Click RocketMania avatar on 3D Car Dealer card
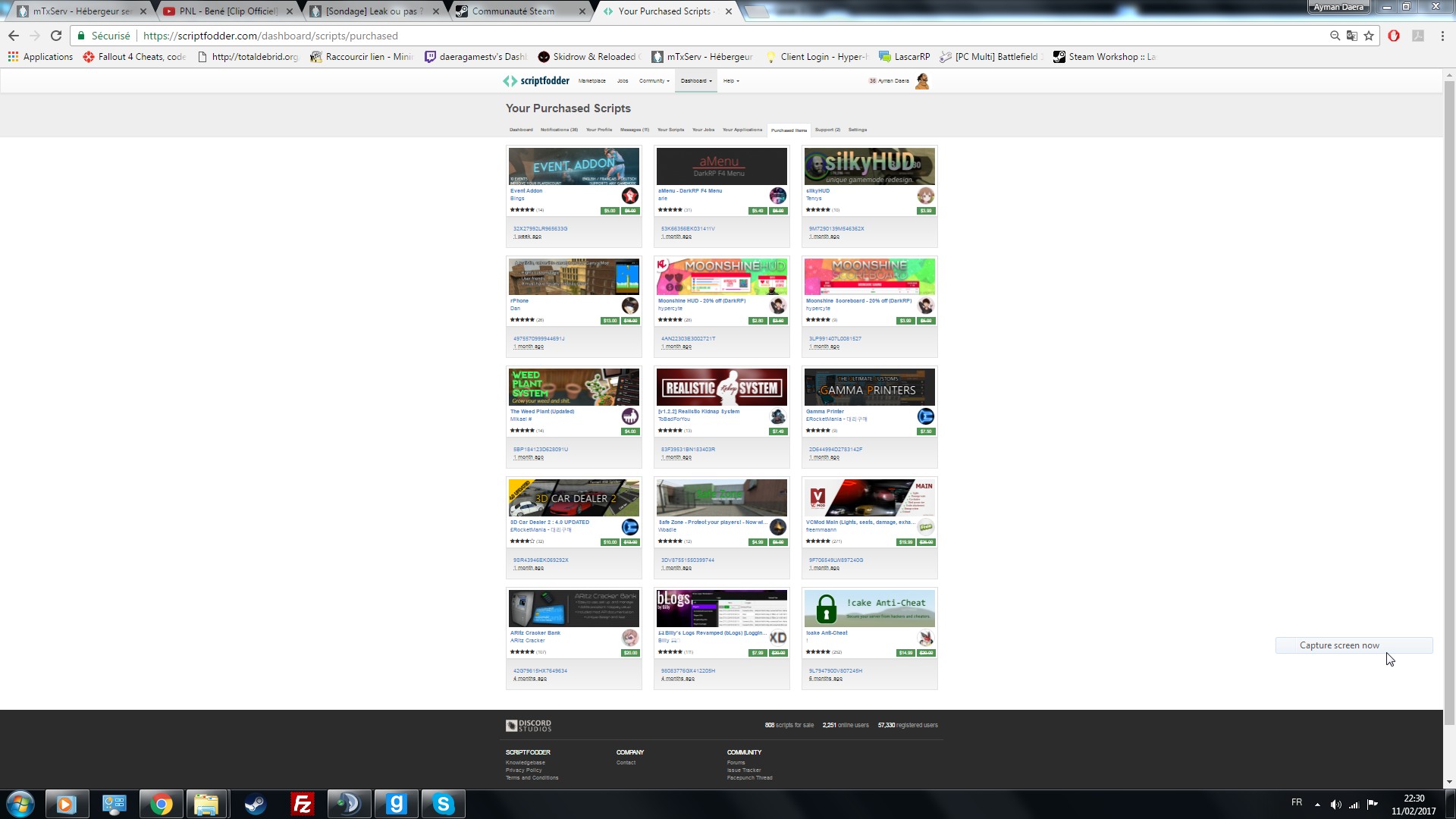Viewport: 1456px width, 819px height. [629, 527]
